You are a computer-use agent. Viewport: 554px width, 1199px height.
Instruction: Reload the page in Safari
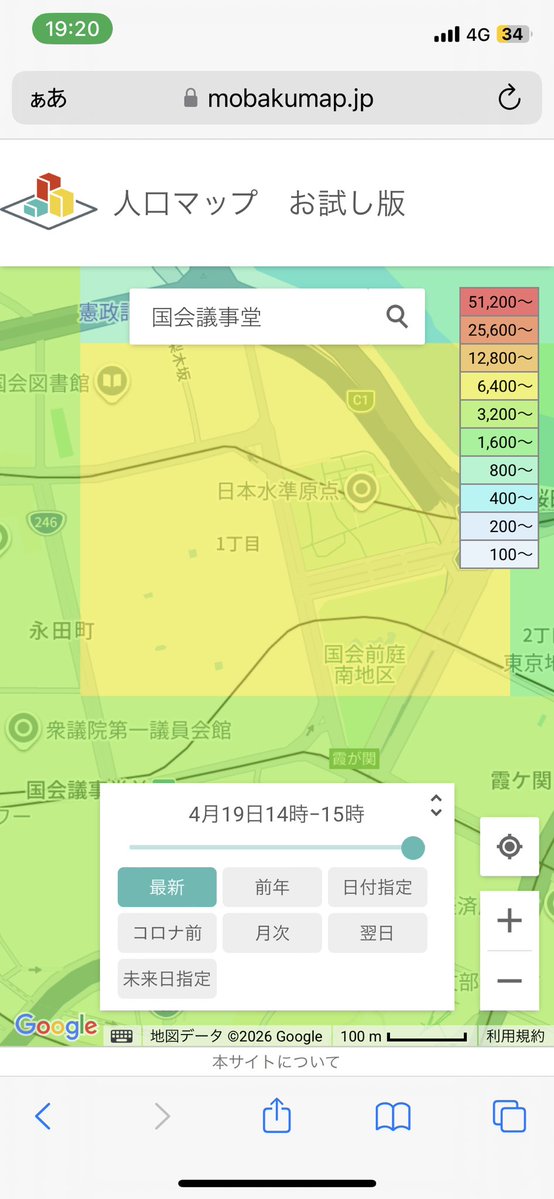(509, 98)
